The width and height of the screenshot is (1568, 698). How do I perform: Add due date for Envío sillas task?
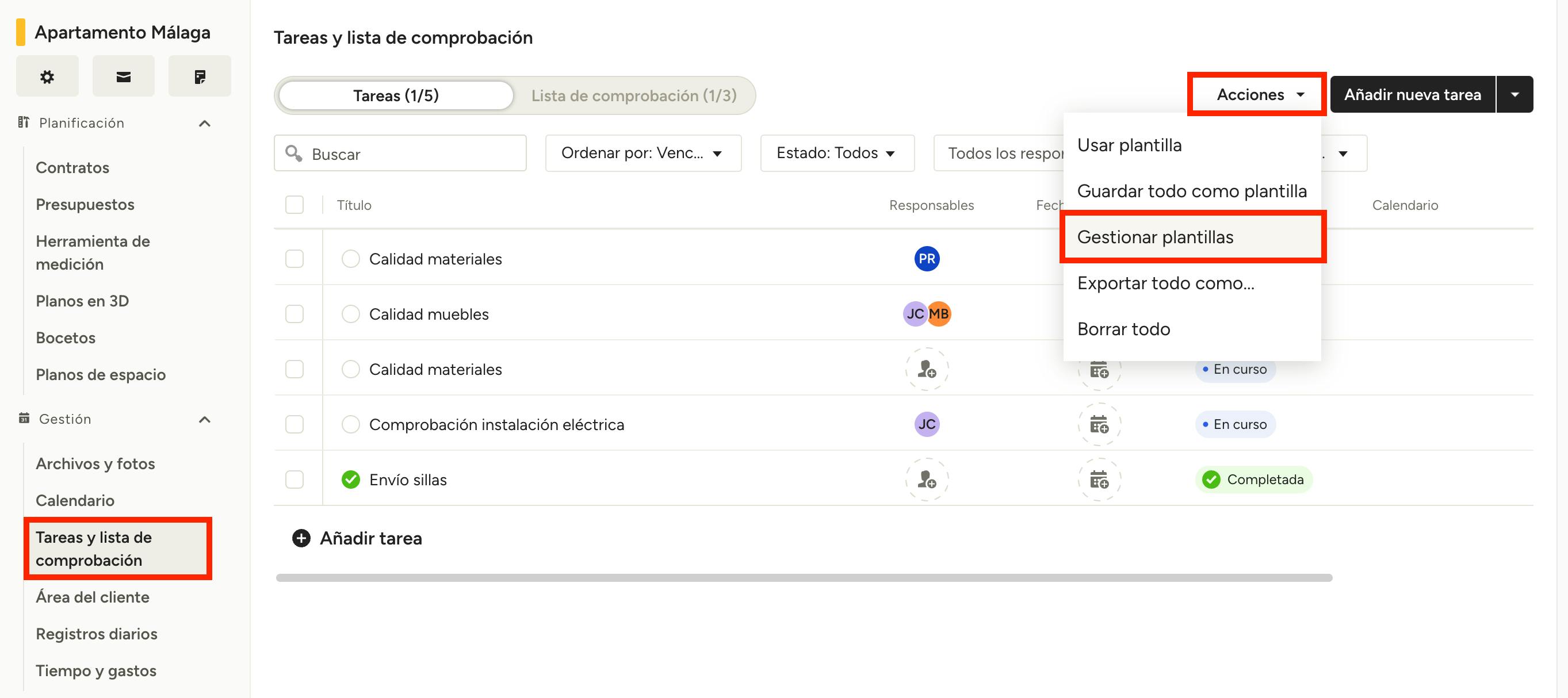click(1099, 480)
